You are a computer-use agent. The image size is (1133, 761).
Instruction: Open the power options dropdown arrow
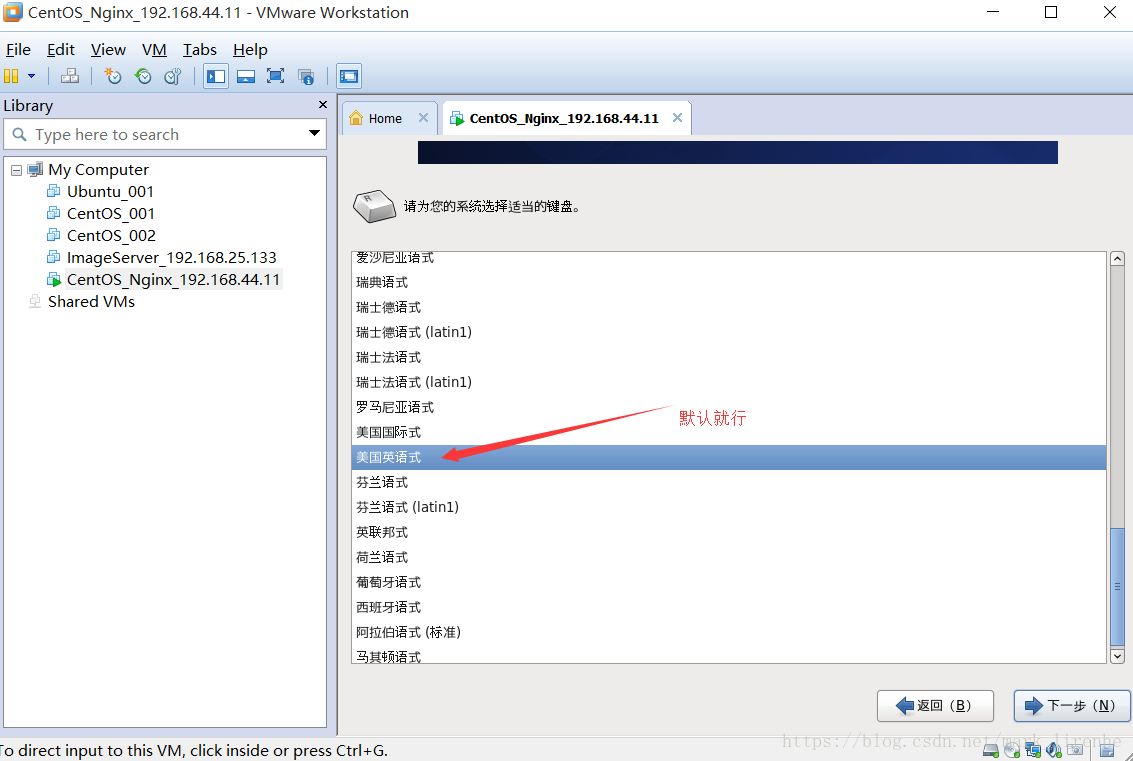[x=31, y=76]
